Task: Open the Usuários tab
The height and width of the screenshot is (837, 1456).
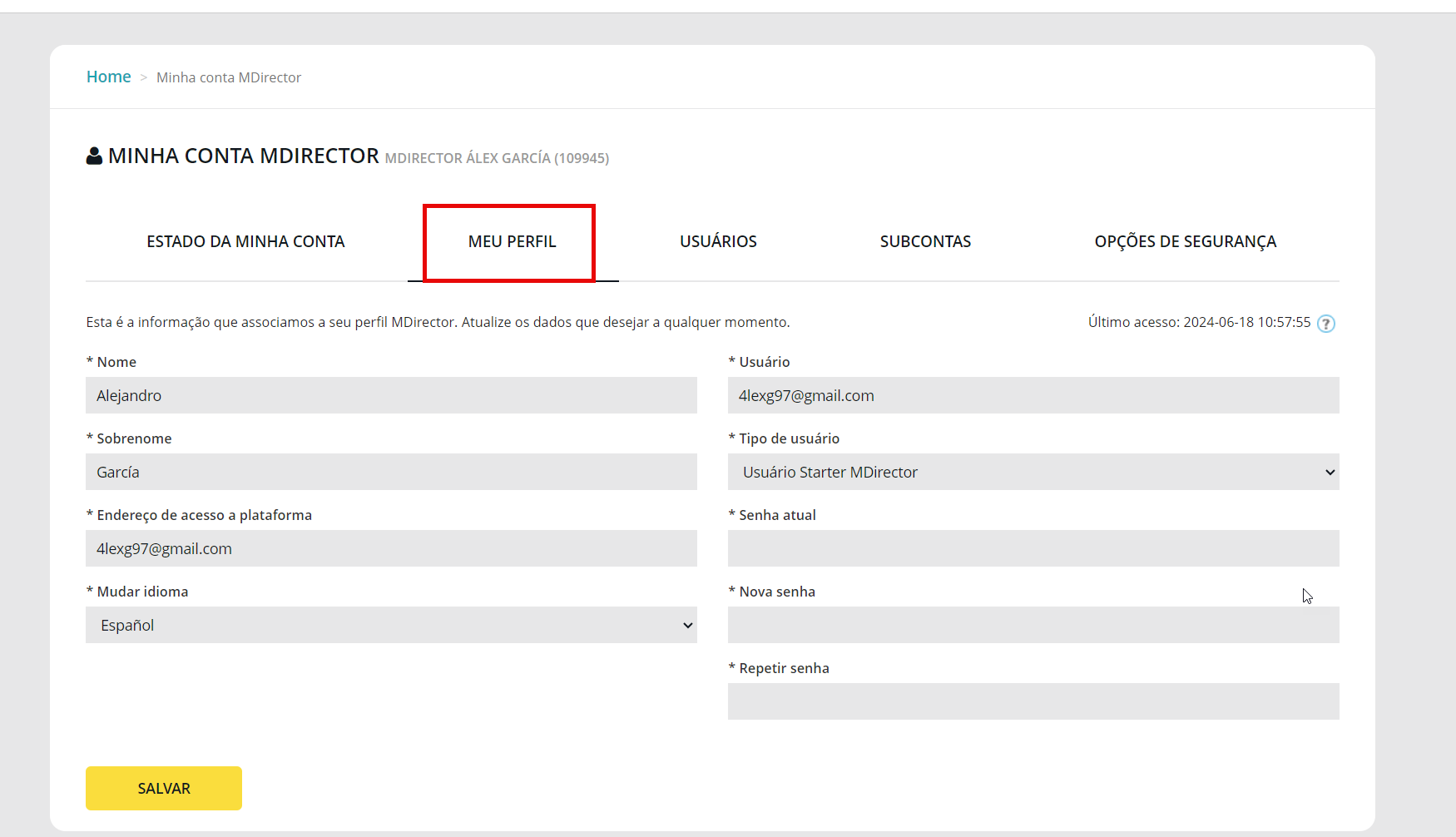Action: pyautogui.click(x=718, y=241)
